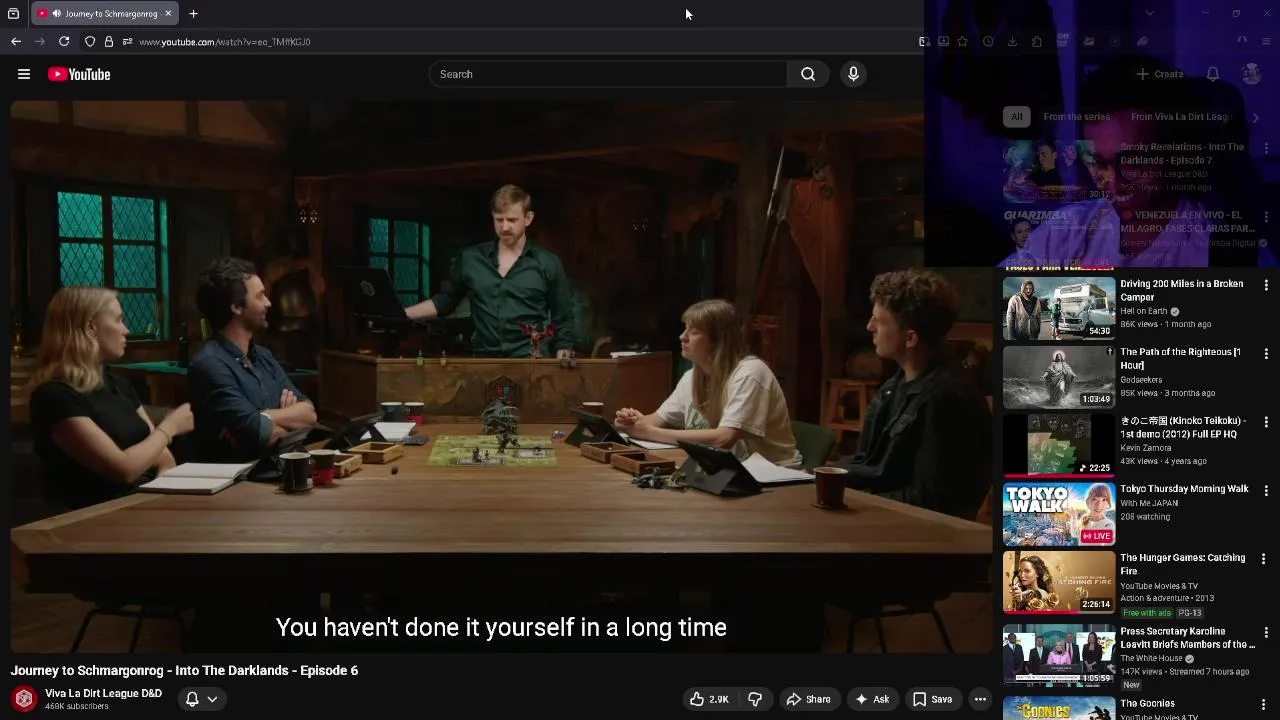Pause the video by clicking the player
Image resolution: width=1280 pixels, height=720 pixels.
(501, 375)
